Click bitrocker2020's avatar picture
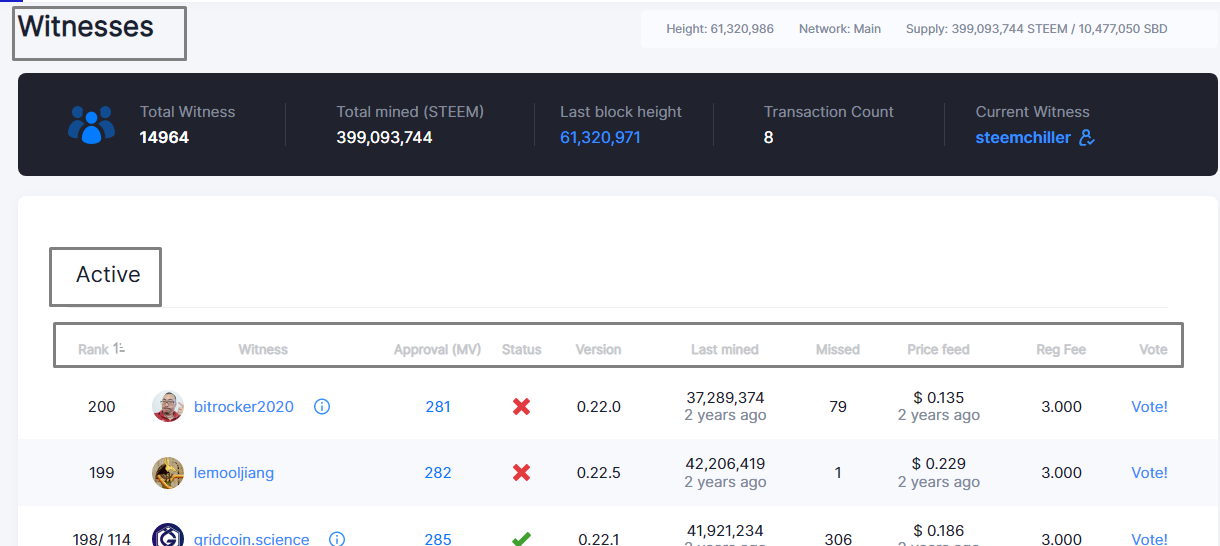This screenshot has width=1220, height=546. (168, 407)
